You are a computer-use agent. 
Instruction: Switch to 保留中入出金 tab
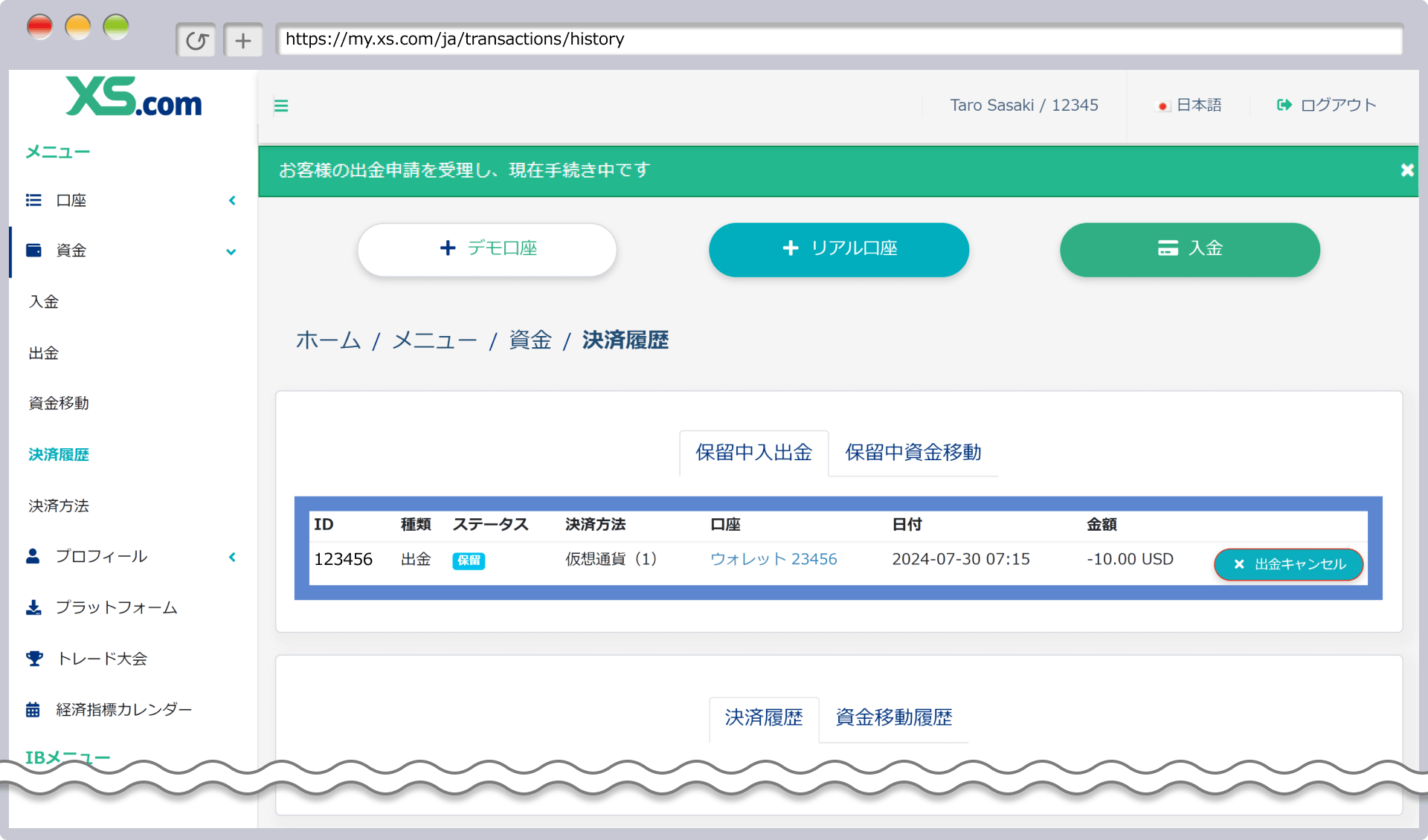[x=753, y=453]
